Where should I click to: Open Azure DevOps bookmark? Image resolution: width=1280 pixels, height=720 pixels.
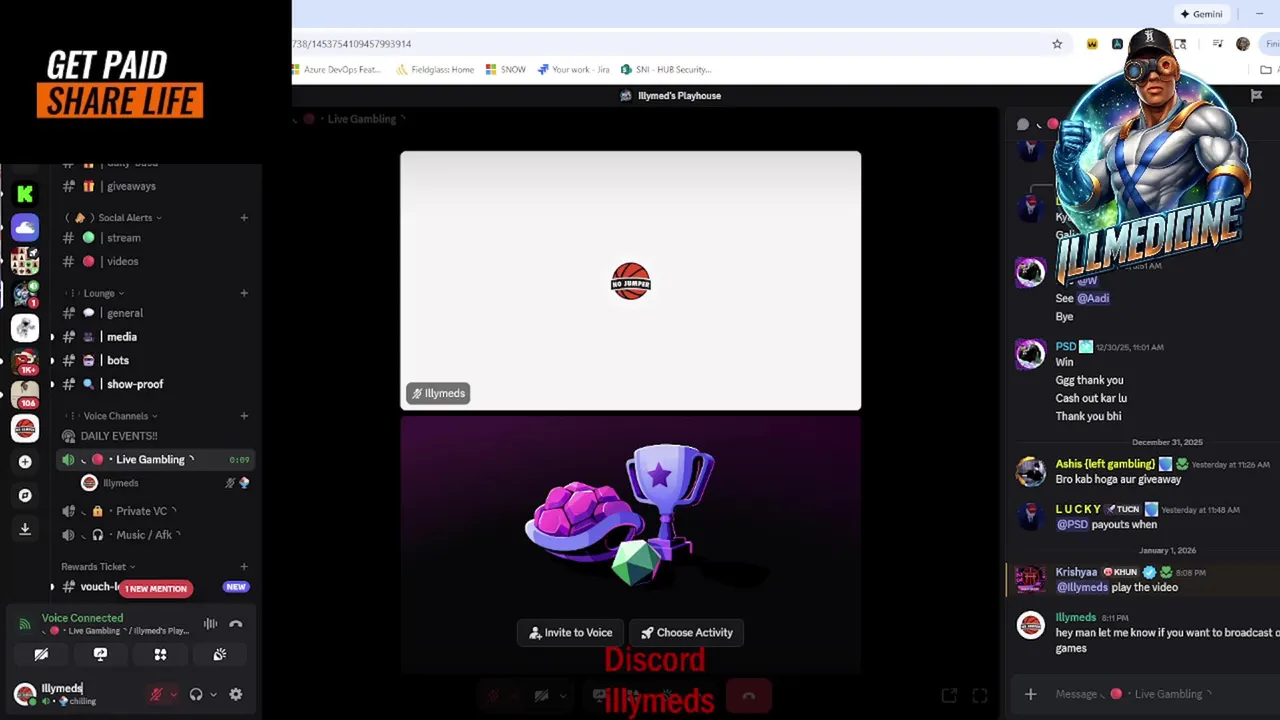point(336,69)
